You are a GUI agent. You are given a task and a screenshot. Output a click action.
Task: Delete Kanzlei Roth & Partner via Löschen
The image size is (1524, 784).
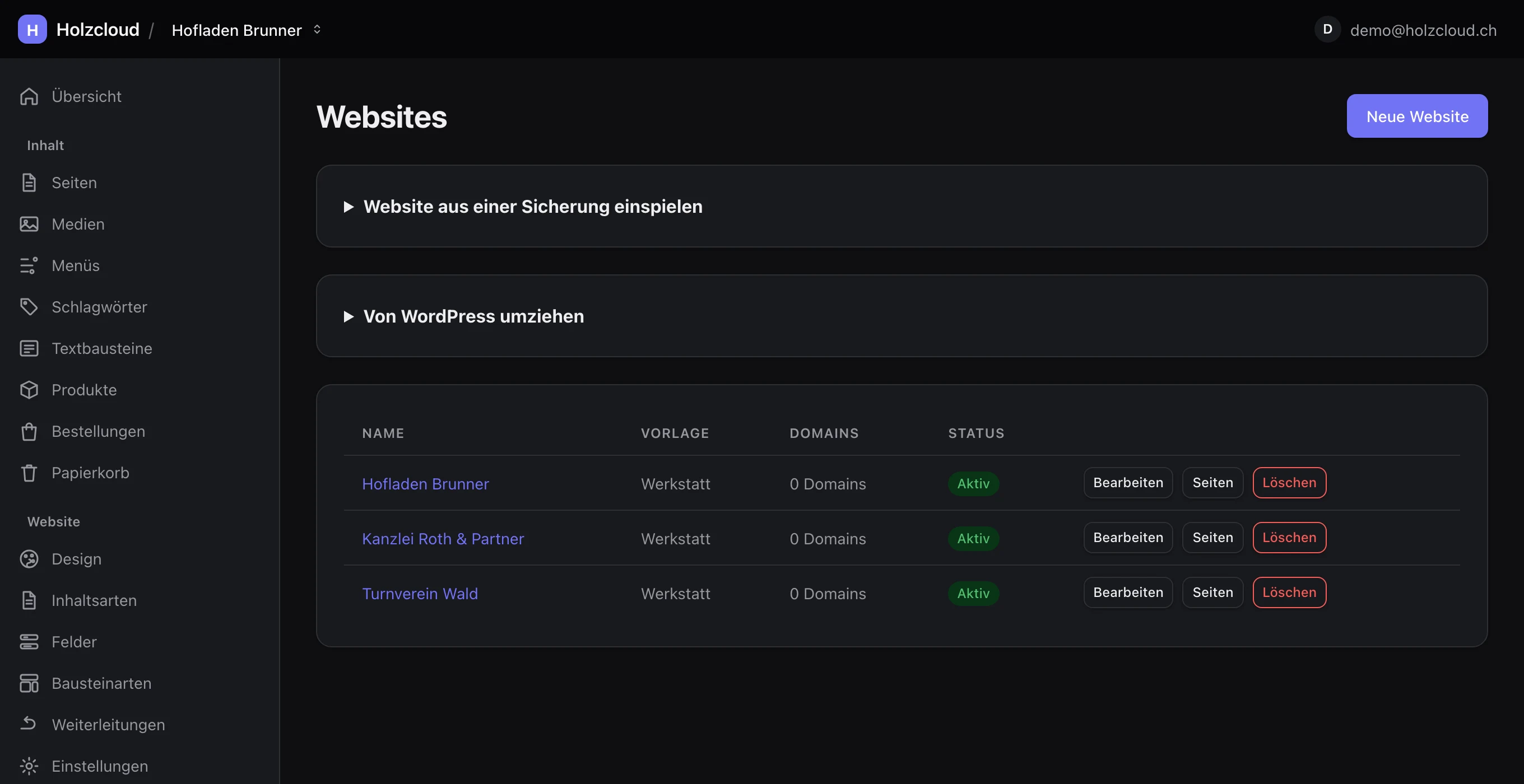pyautogui.click(x=1289, y=538)
